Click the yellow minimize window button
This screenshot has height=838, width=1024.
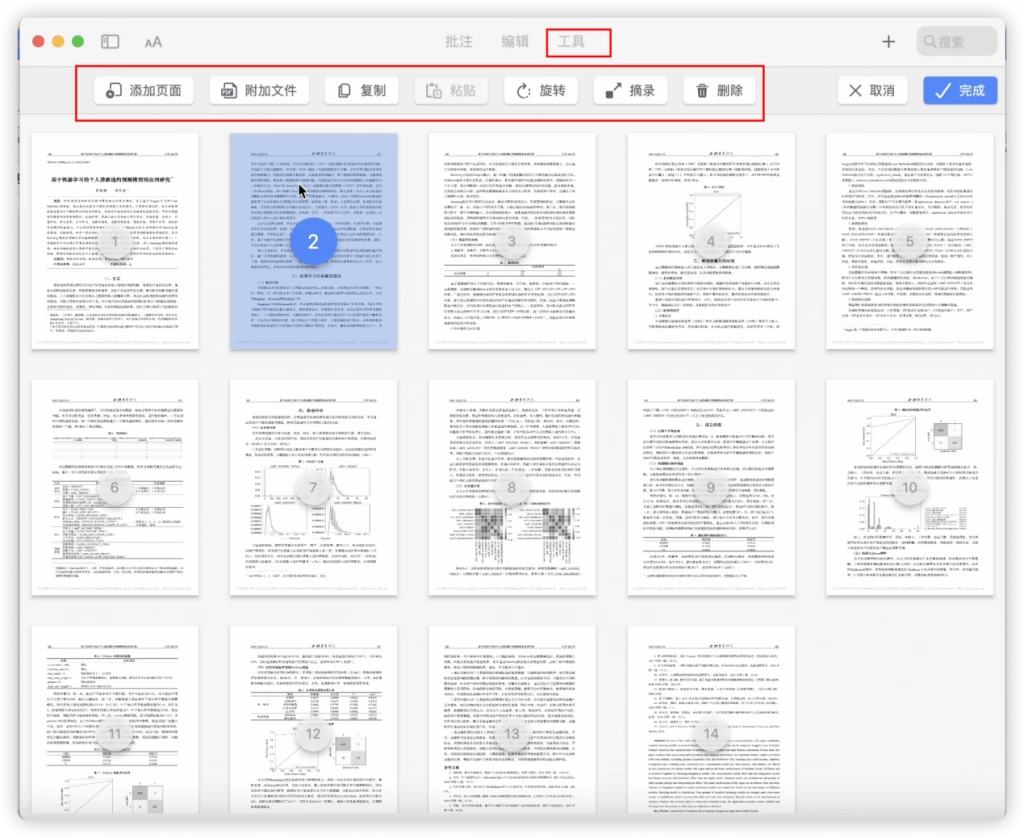coord(58,42)
